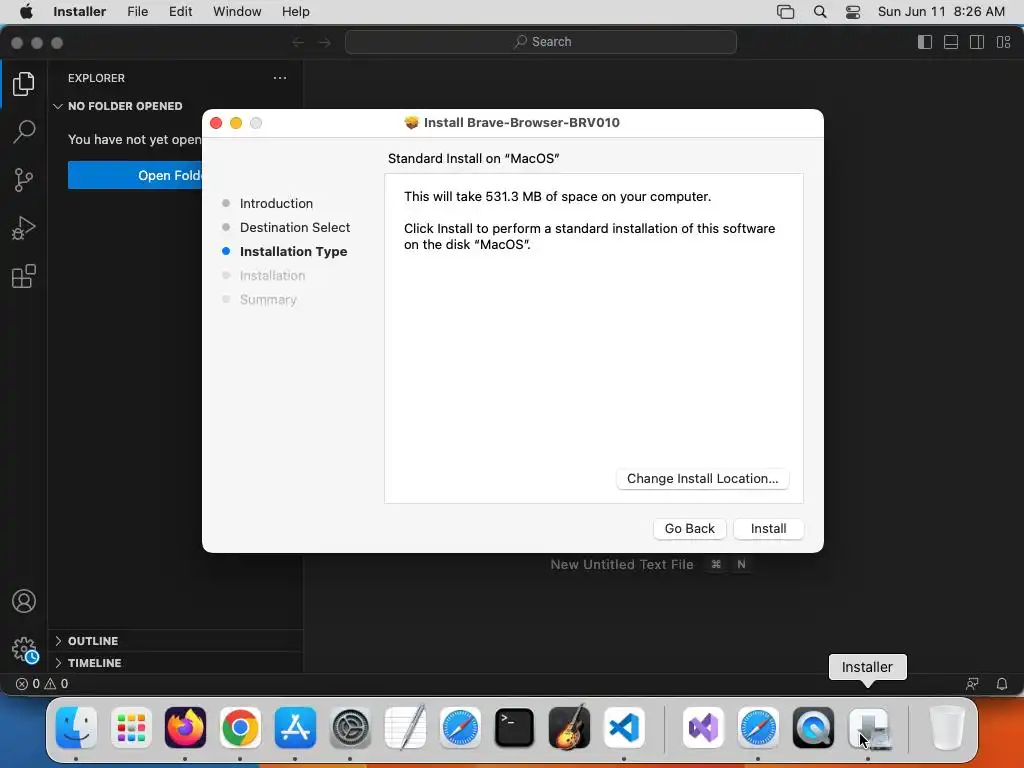Click the feedback icon in status bar

(x=972, y=684)
